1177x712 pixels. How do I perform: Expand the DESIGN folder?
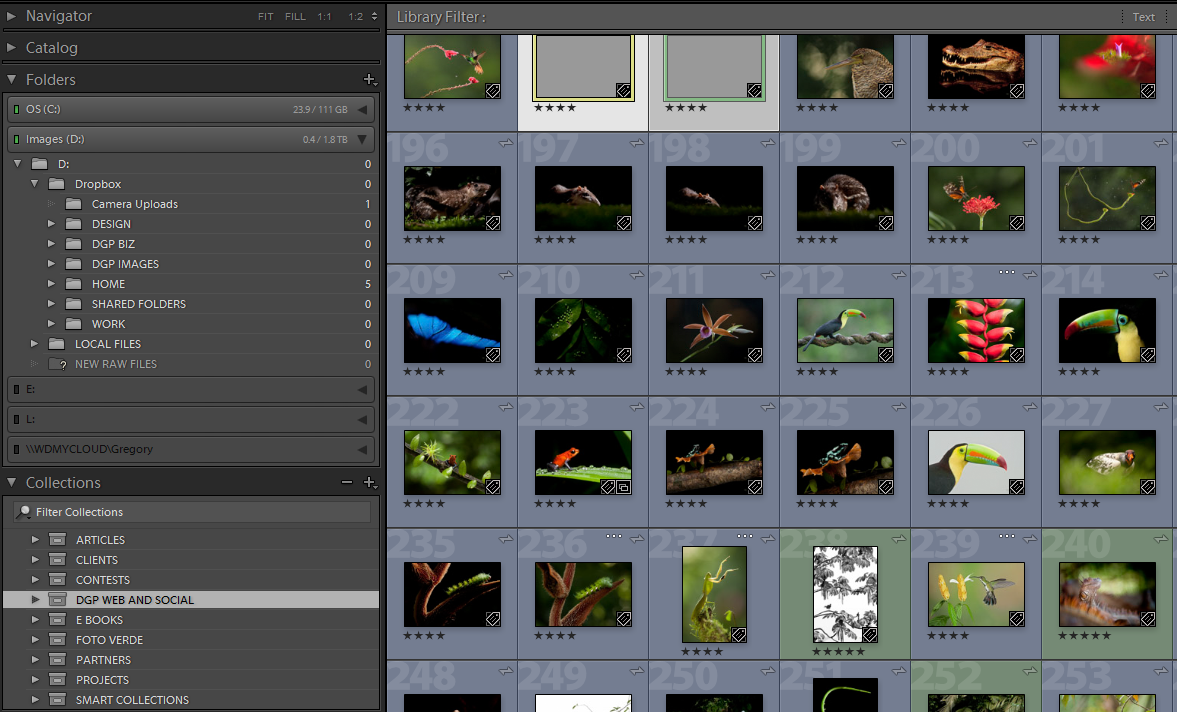51,224
